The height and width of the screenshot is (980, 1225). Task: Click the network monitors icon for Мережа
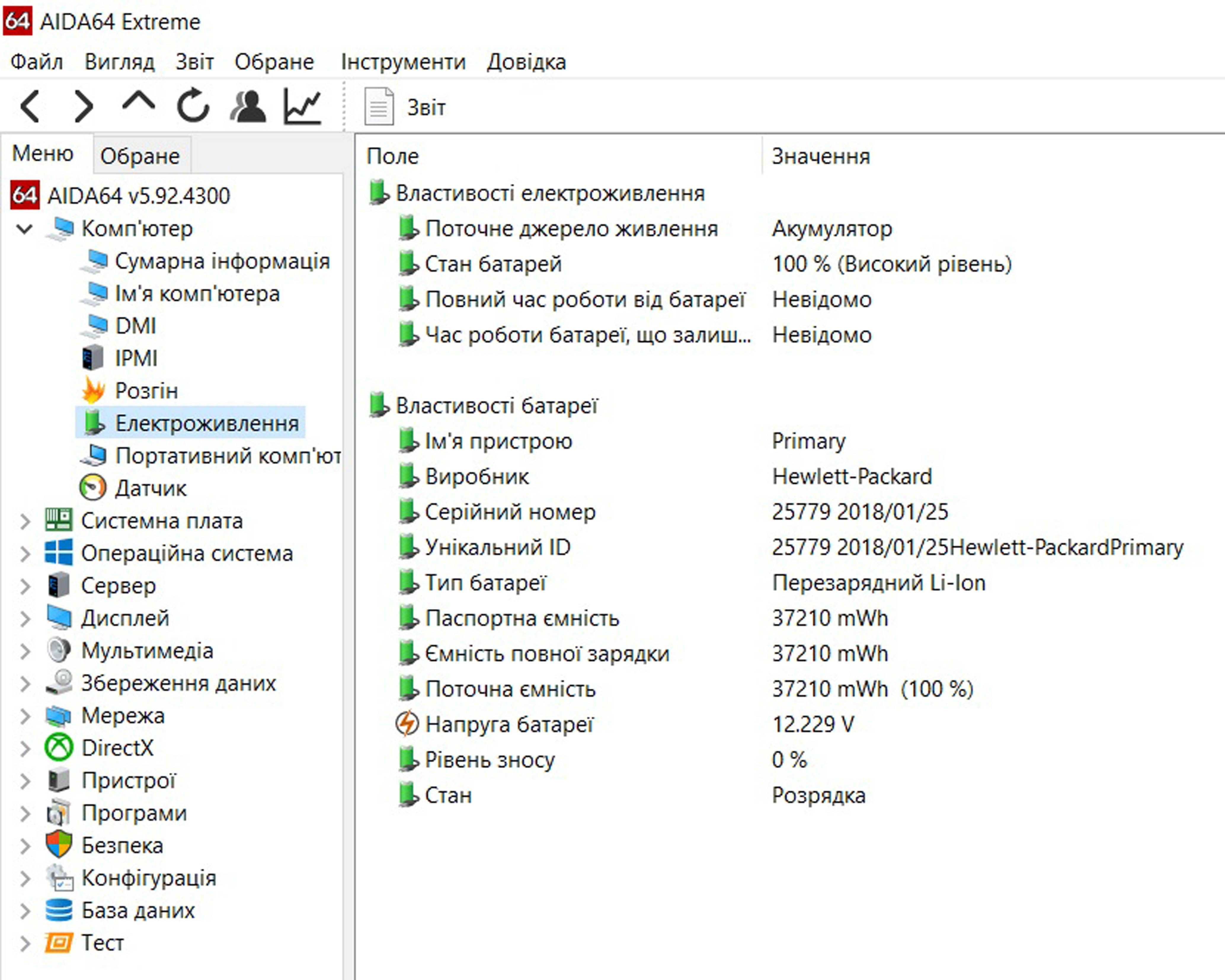pyautogui.click(x=58, y=716)
